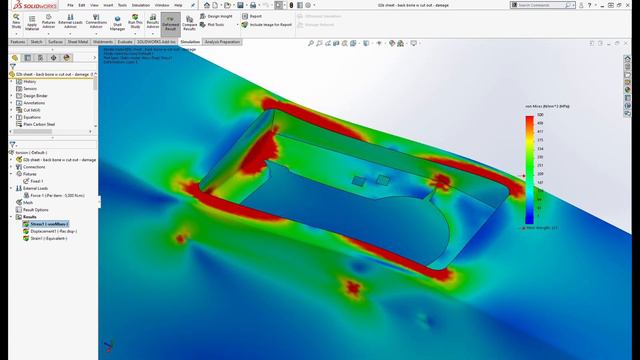Screen dimensions: 640x360
Task: Expand the Run This Study dropdown arrow
Action: click(x=135, y=33)
